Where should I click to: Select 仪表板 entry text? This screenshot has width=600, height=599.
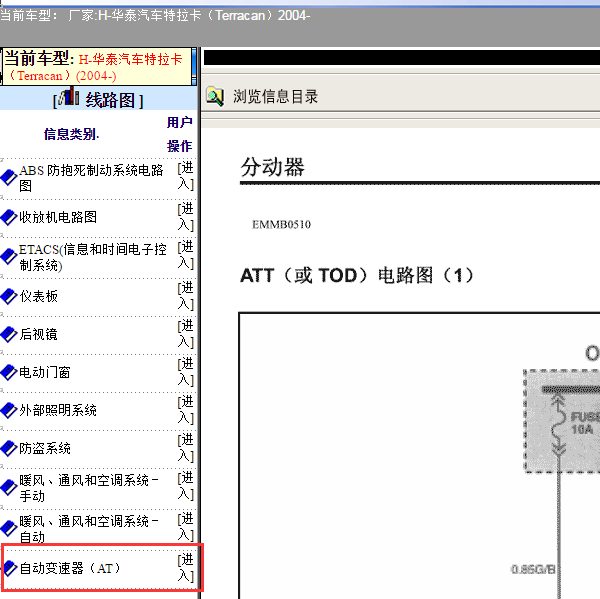[x=39, y=296]
